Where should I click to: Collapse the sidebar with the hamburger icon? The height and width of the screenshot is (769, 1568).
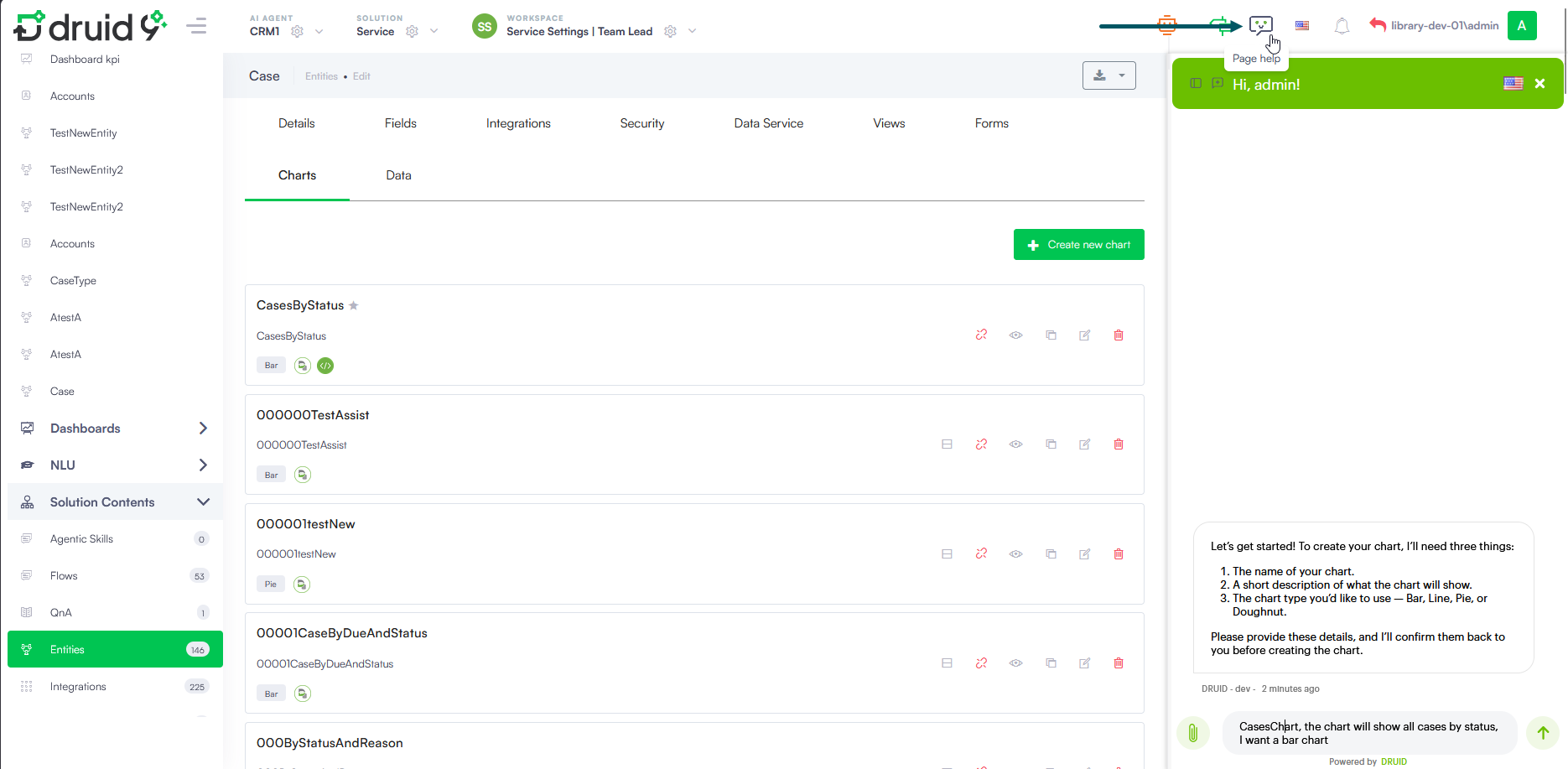click(197, 26)
